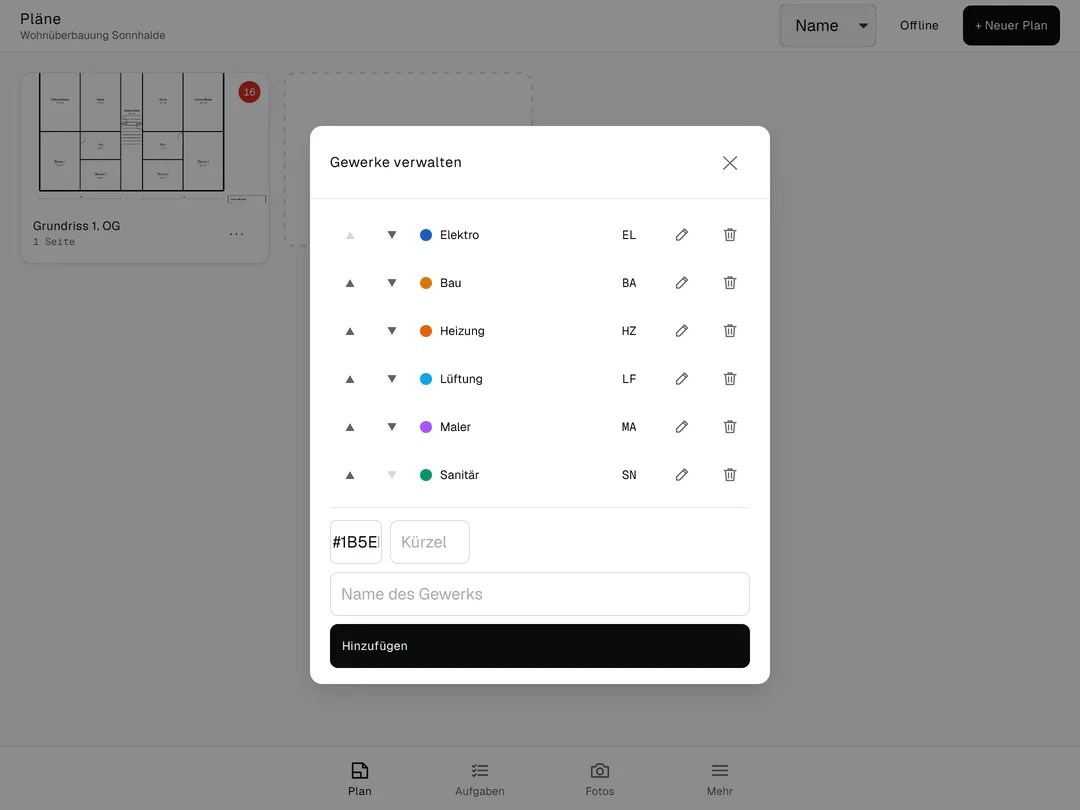Click the Hinzufügen button
Screen dimensions: 1080x810
[540, 646]
